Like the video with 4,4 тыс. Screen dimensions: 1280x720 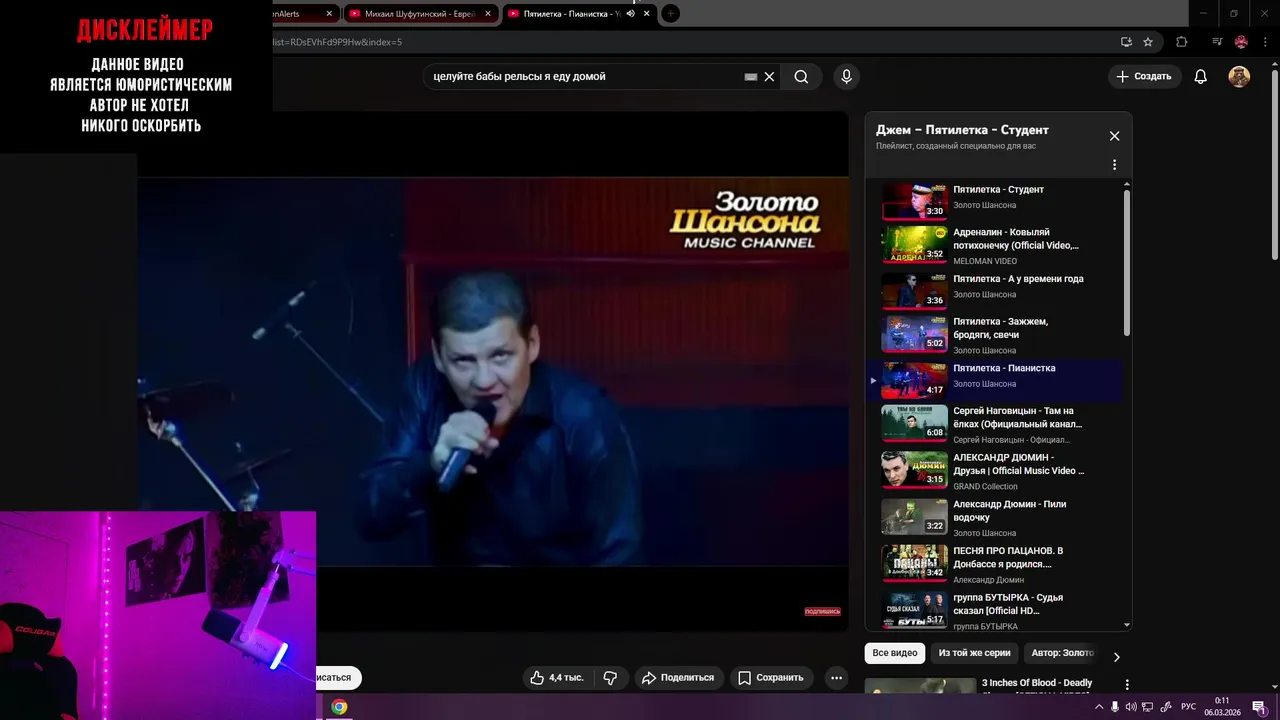[x=558, y=678]
